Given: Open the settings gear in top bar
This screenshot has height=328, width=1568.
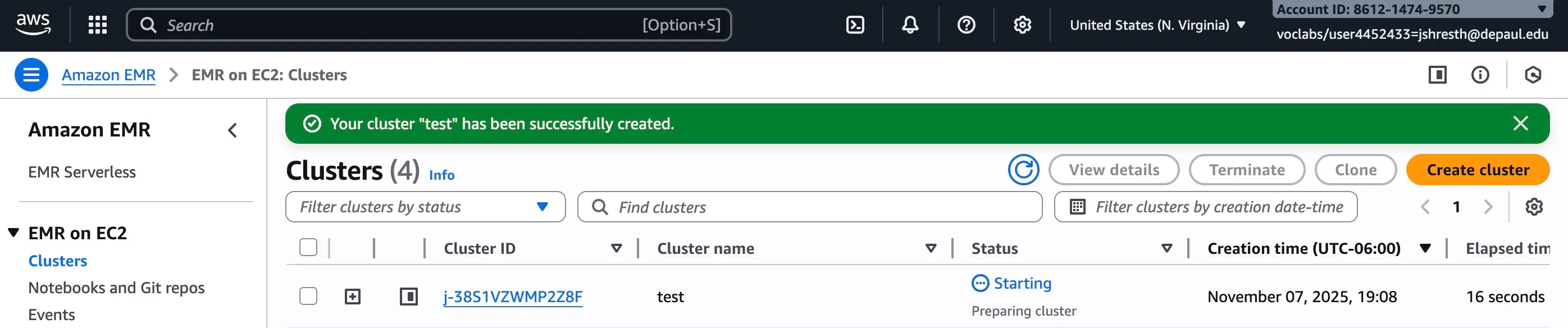Looking at the screenshot, I should 1022,25.
